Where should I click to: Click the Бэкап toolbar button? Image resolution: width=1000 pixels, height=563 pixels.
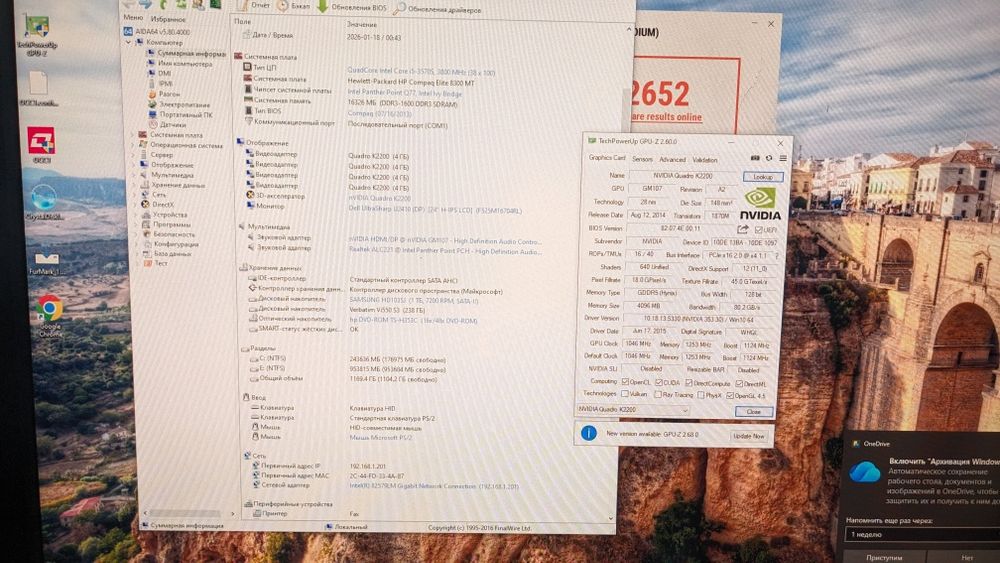293,6
